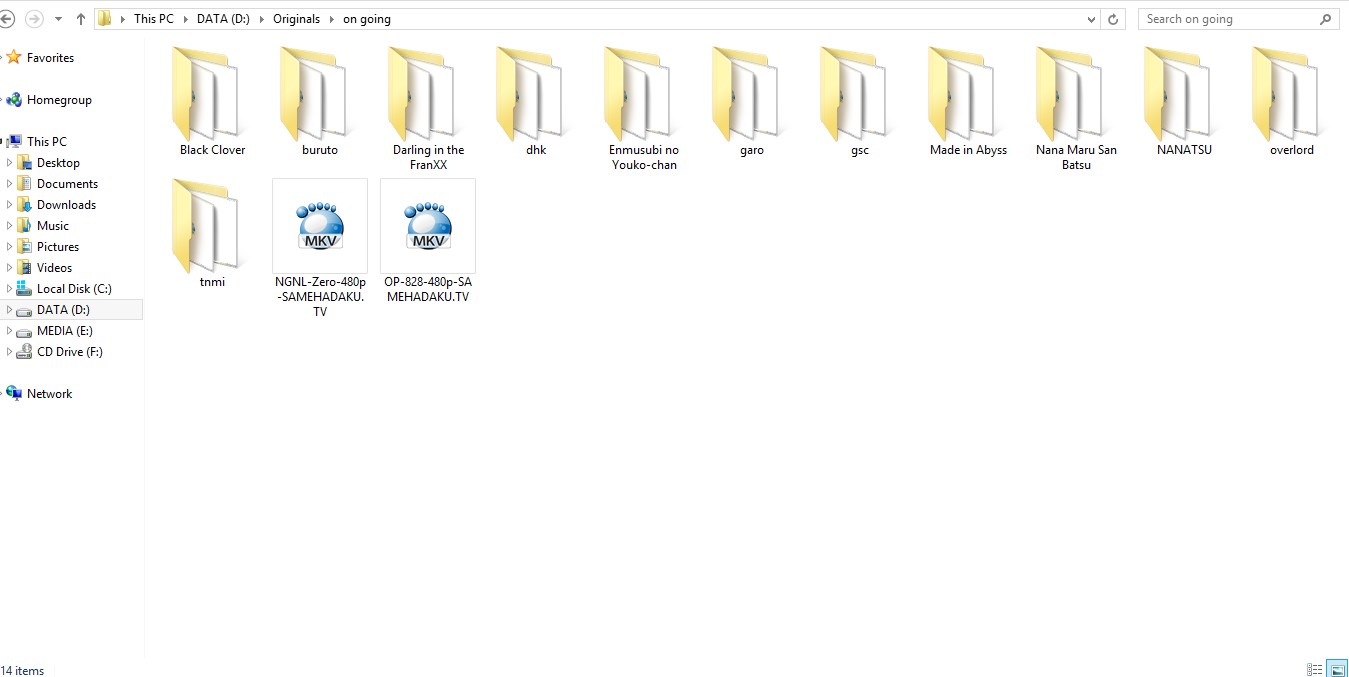Viewport: 1349px width, 677px height.
Task: Switch to Large icons view in status bar
Action: pyautogui.click(x=1337, y=669)
